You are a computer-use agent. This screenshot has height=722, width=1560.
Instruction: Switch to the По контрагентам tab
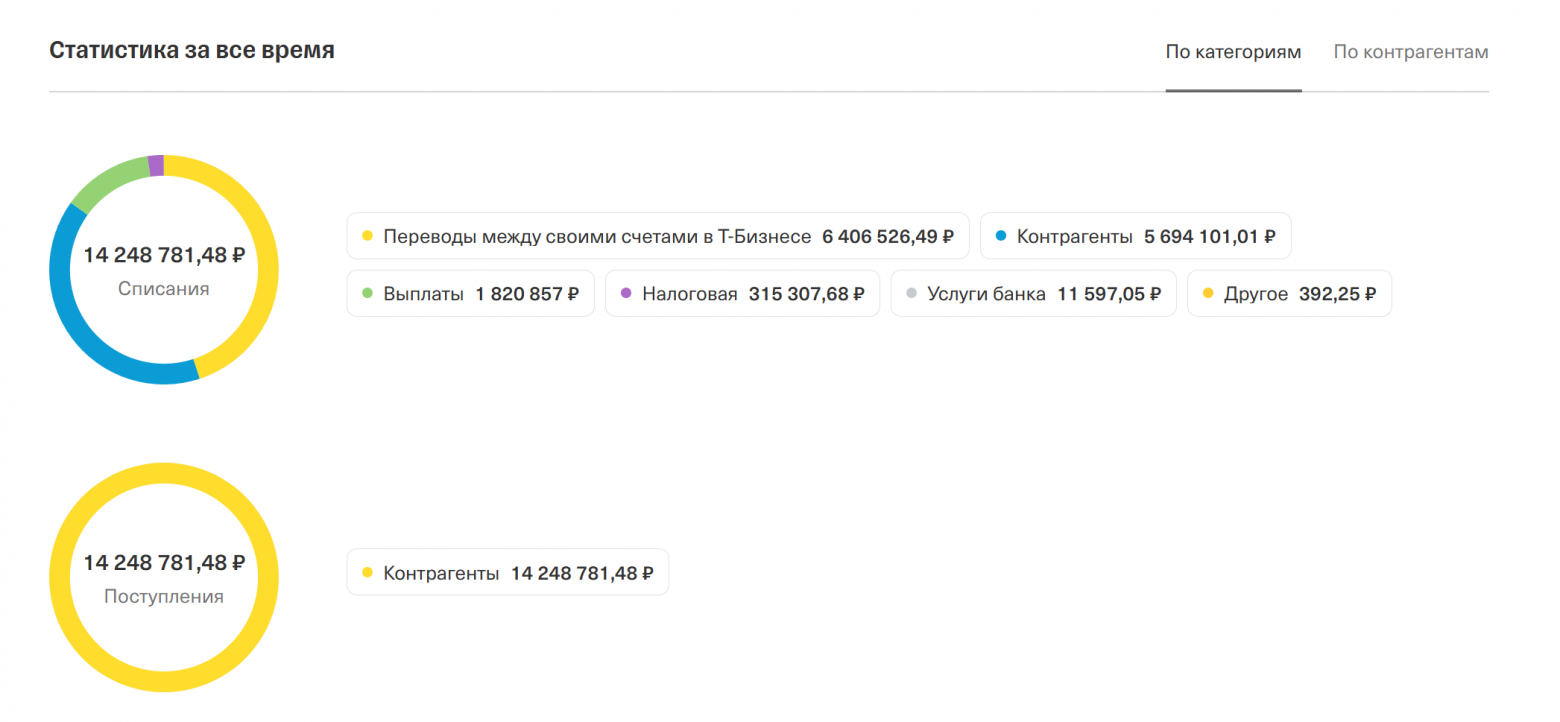tap(1410, 52)
